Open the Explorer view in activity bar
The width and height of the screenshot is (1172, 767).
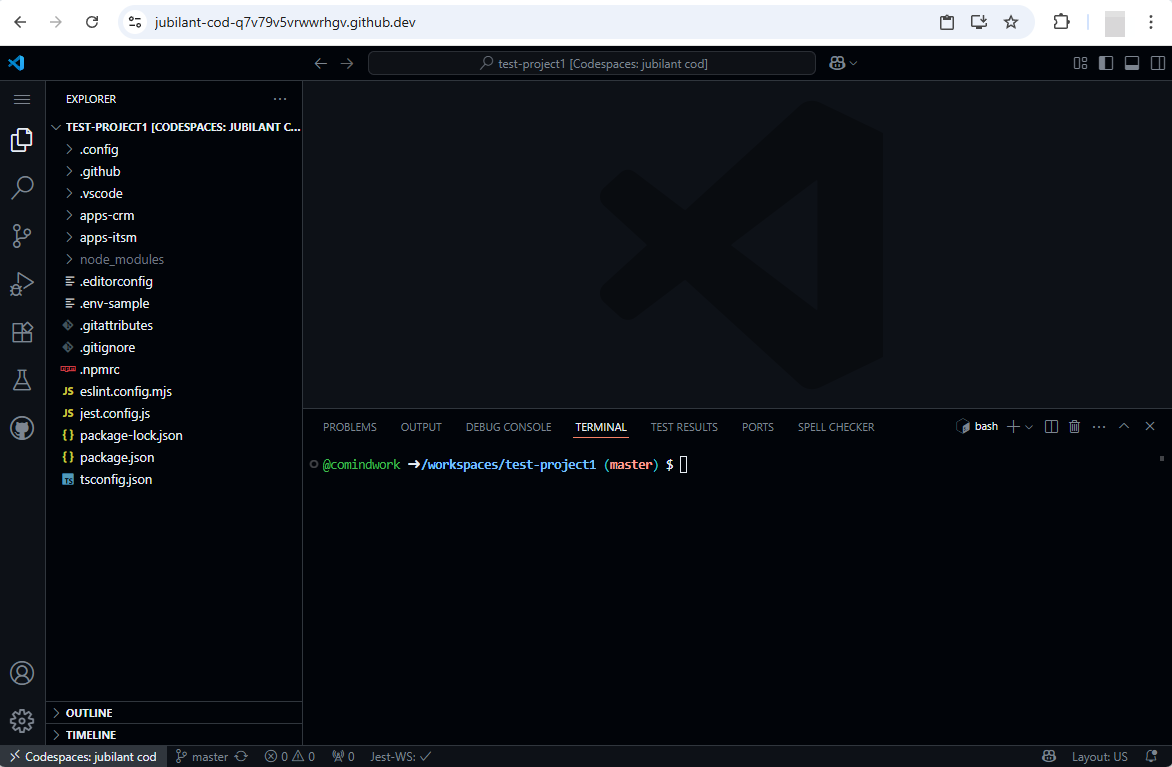pyautogui.click(x=22, y=140)
